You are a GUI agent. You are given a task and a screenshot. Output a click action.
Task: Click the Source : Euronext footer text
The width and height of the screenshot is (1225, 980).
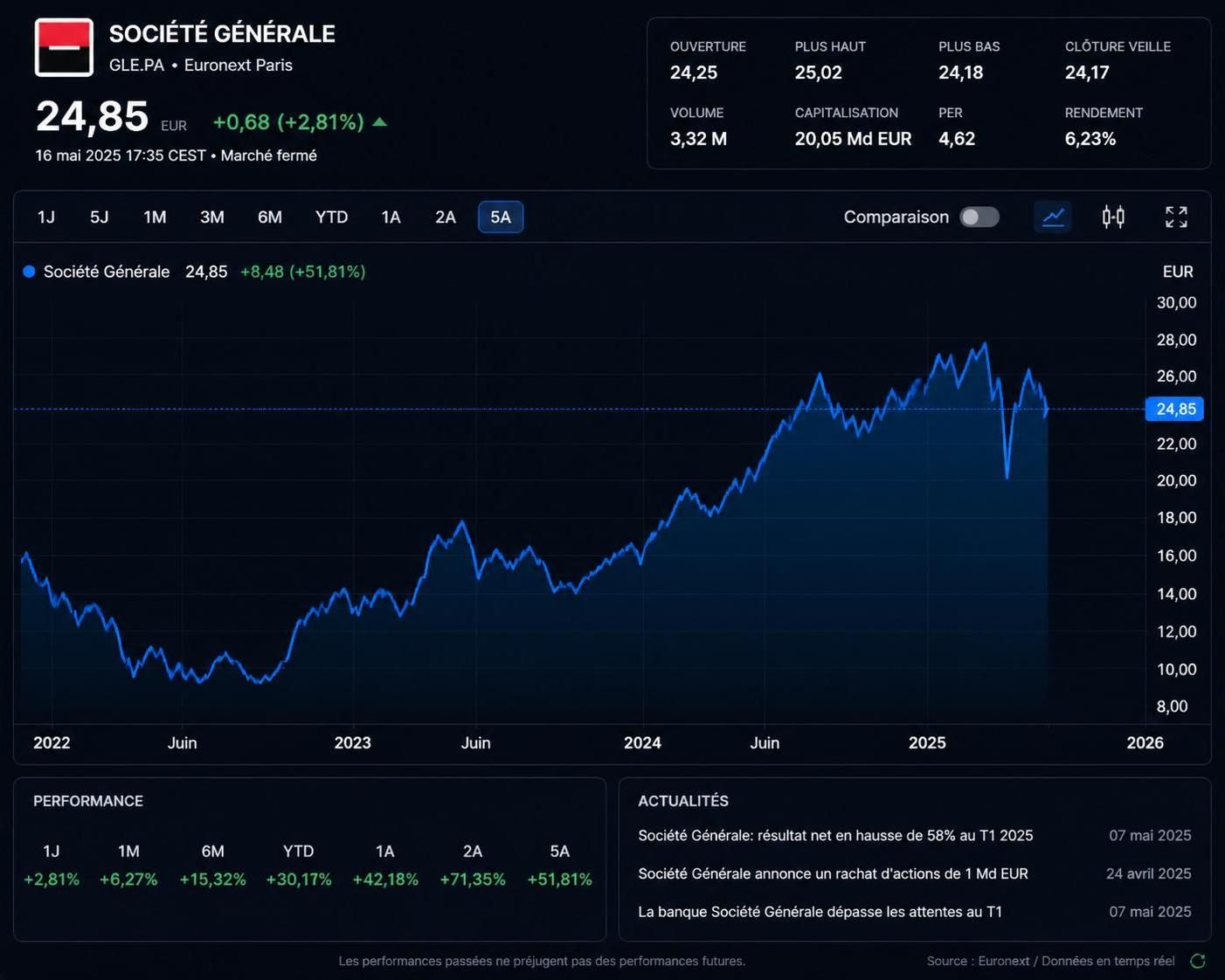1051,961
